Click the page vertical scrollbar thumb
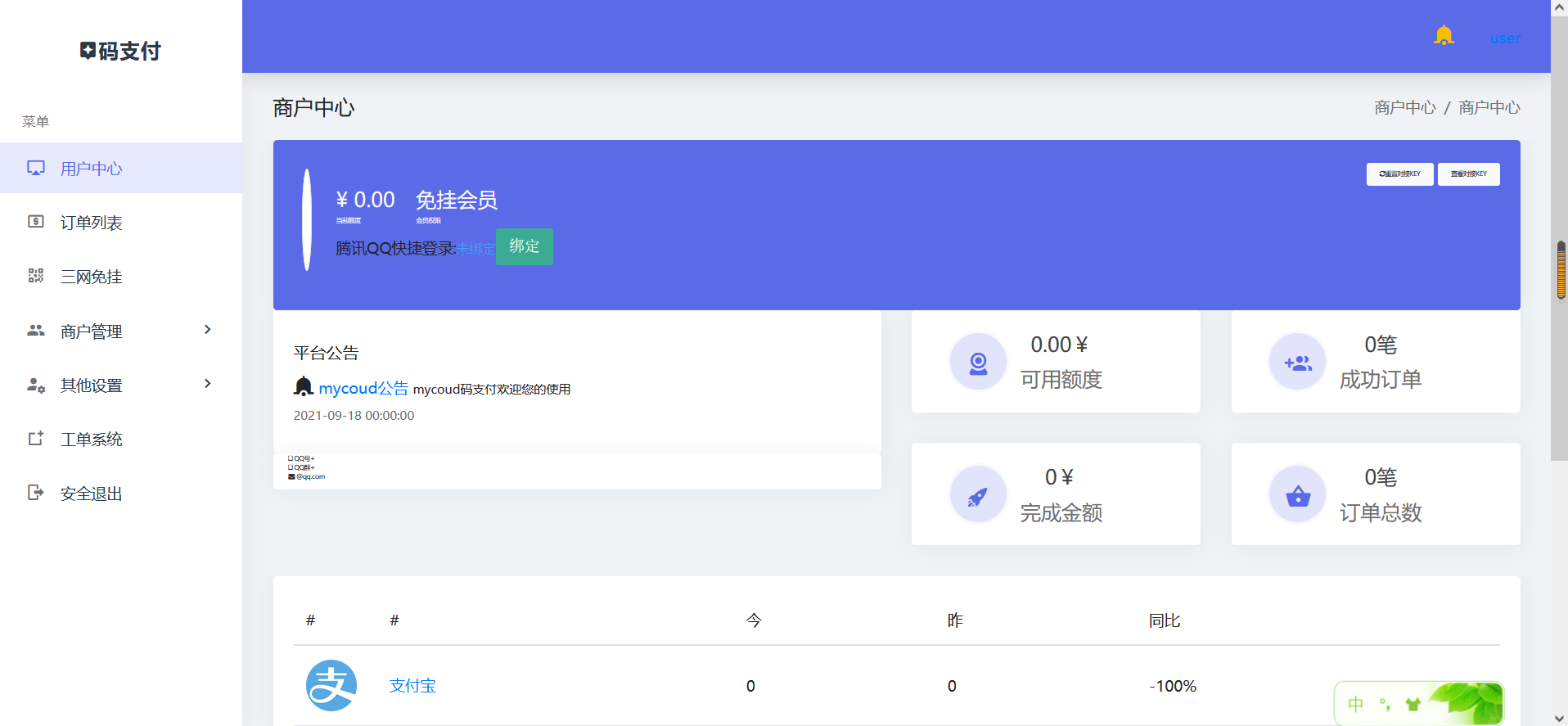This screenshot has width=1568, height=726. pyautogui.click(x=1561, y=270)
